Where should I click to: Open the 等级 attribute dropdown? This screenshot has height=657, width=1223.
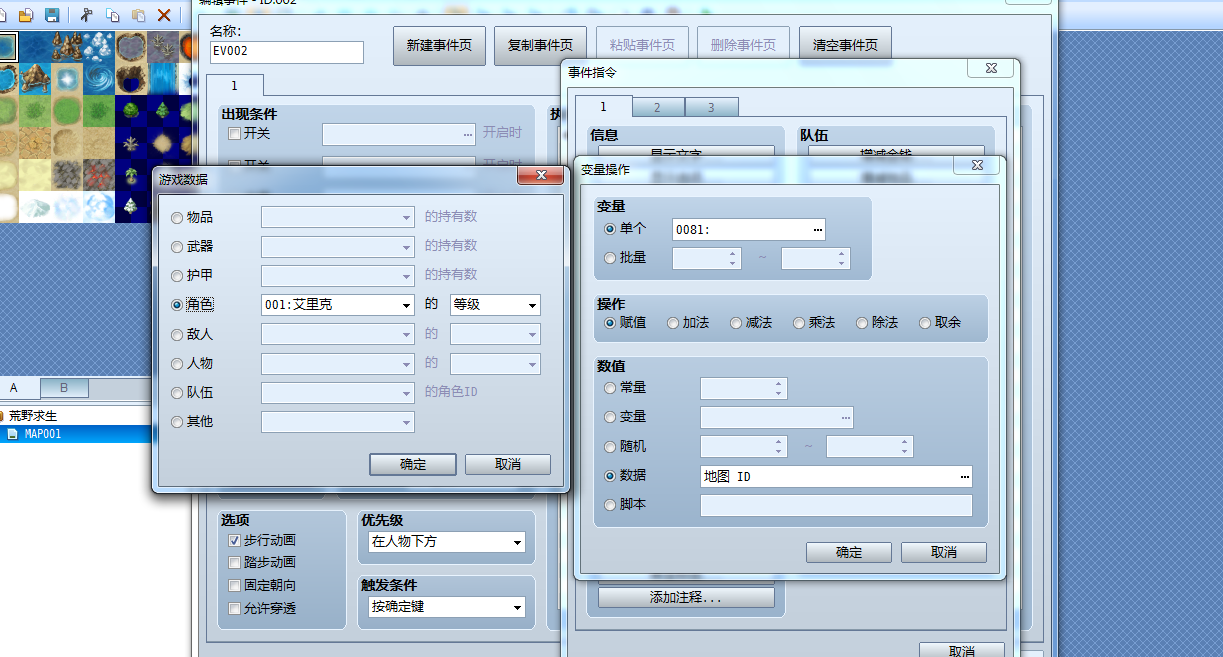(x=495, y=305)
